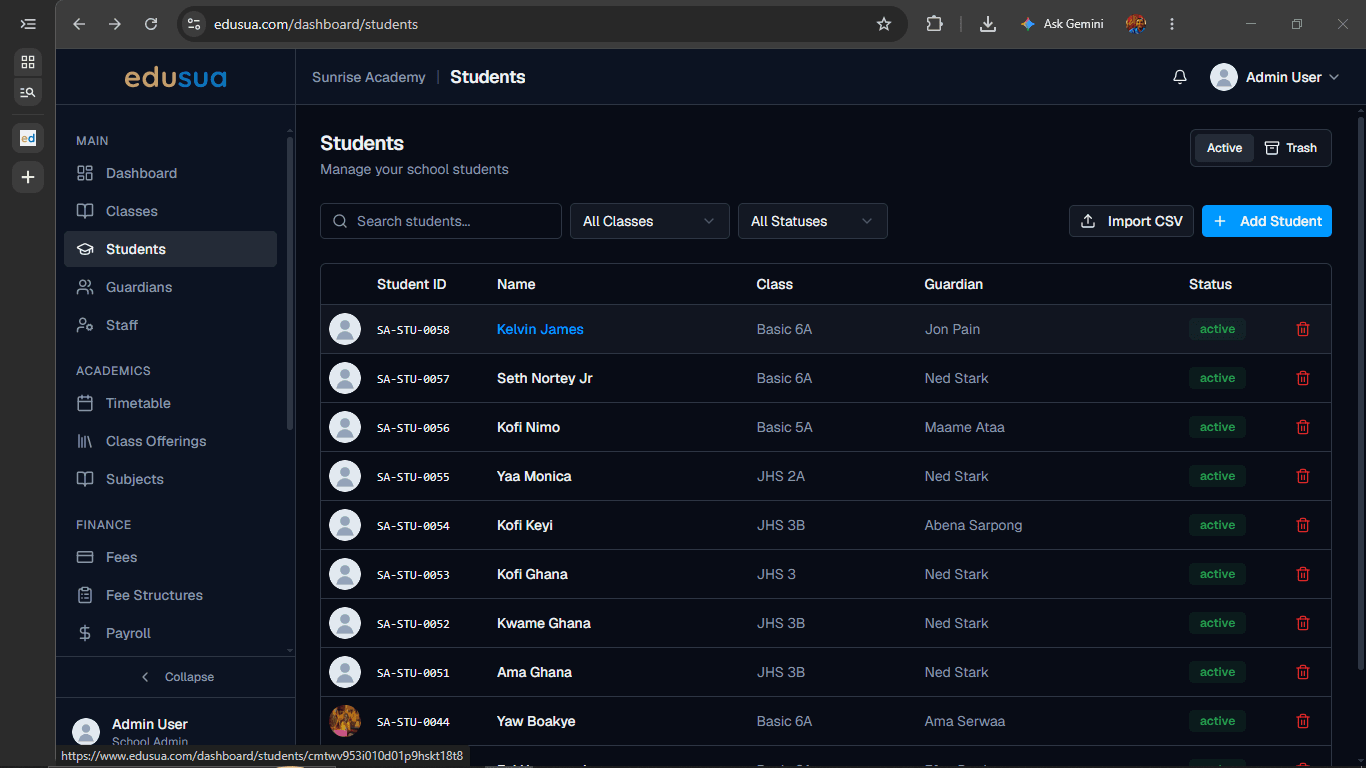View site information icon in address bar
Viewport: 1366px width, 768px height.
[x=195, y=24]
